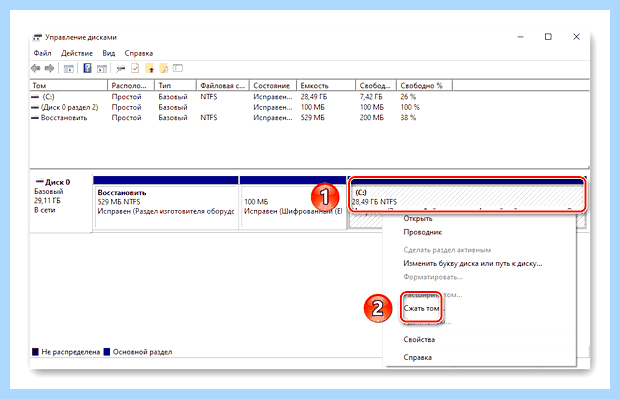
Task: Sort by the Емкость column header
Action: click(x=326, y=85)
